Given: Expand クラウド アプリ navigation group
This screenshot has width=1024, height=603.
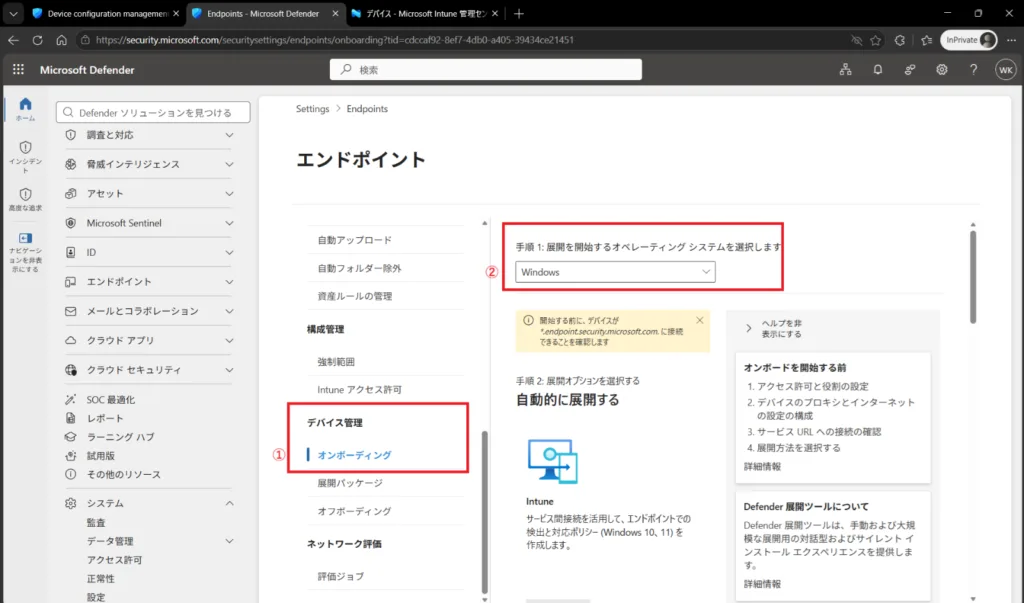Looking at the screenshot, I should click(229, 340).
